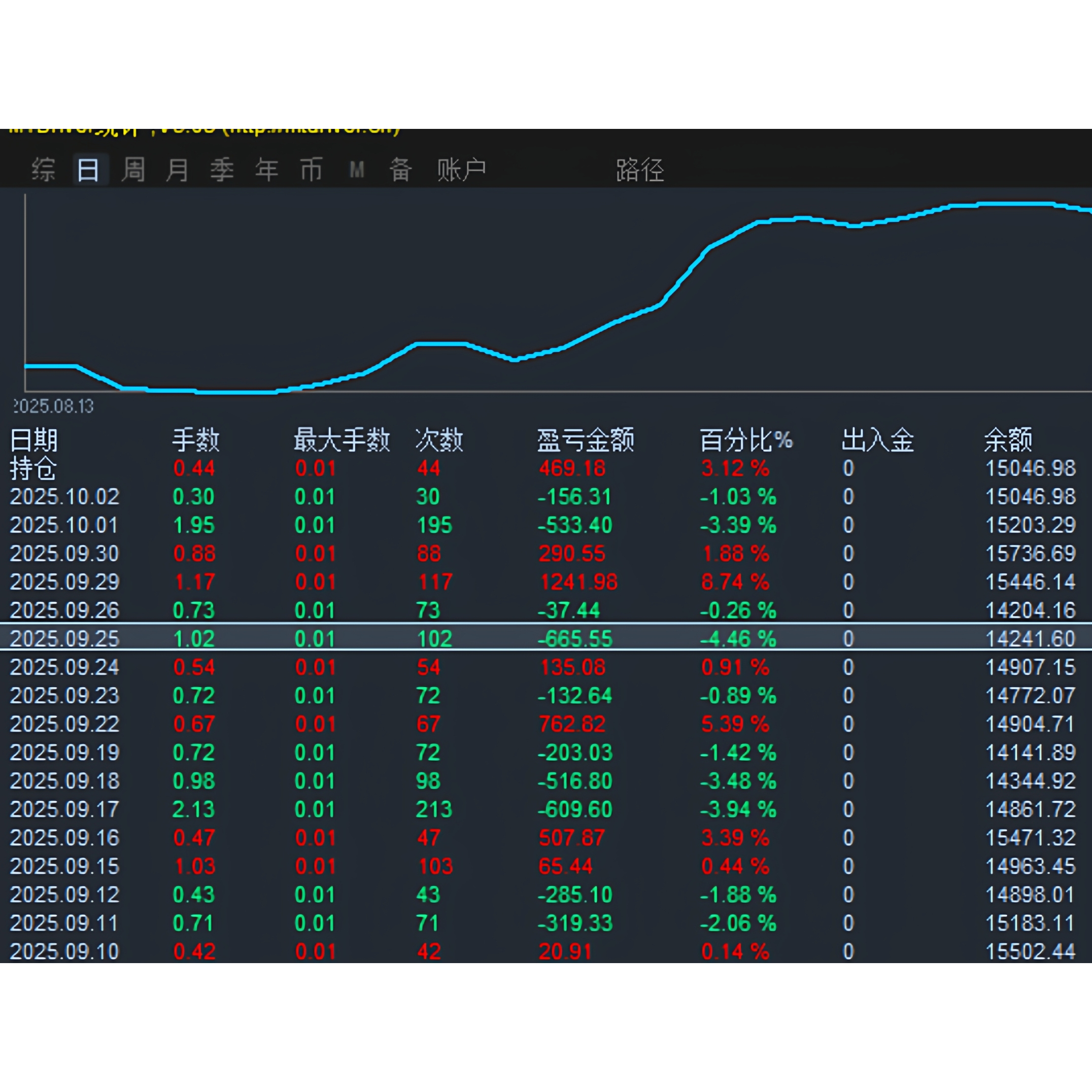Switch to the 账户 account tab
Image resolution: width=1092 pixels, height=1092 pixels.
tap(462, 169)
